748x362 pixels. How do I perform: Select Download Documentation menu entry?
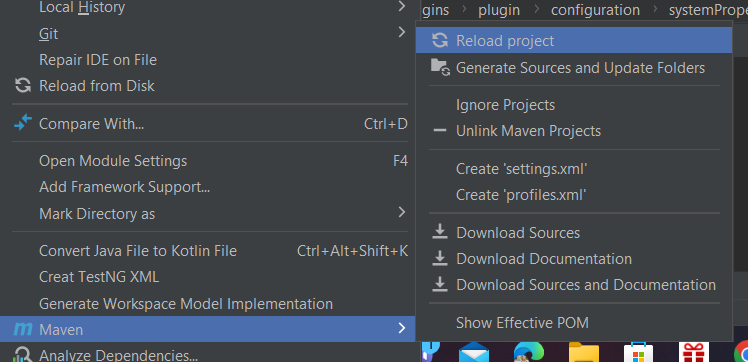[x=574, y=259]
